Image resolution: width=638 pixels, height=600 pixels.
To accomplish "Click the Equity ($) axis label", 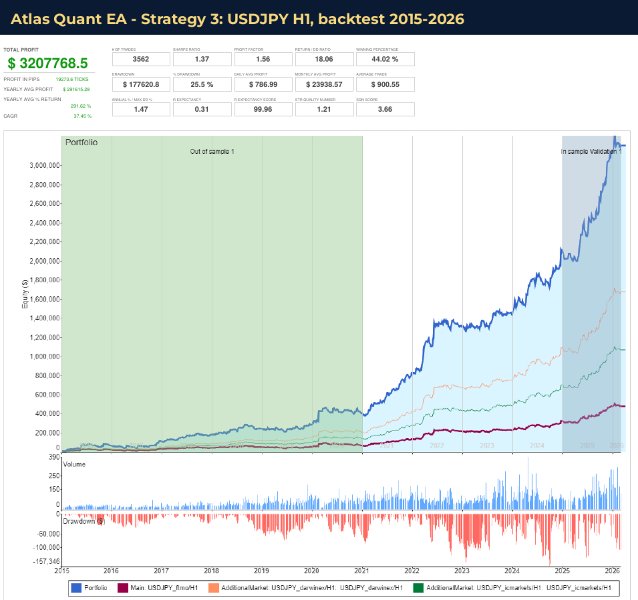I will pyautogui.click(x=25, y=294).
